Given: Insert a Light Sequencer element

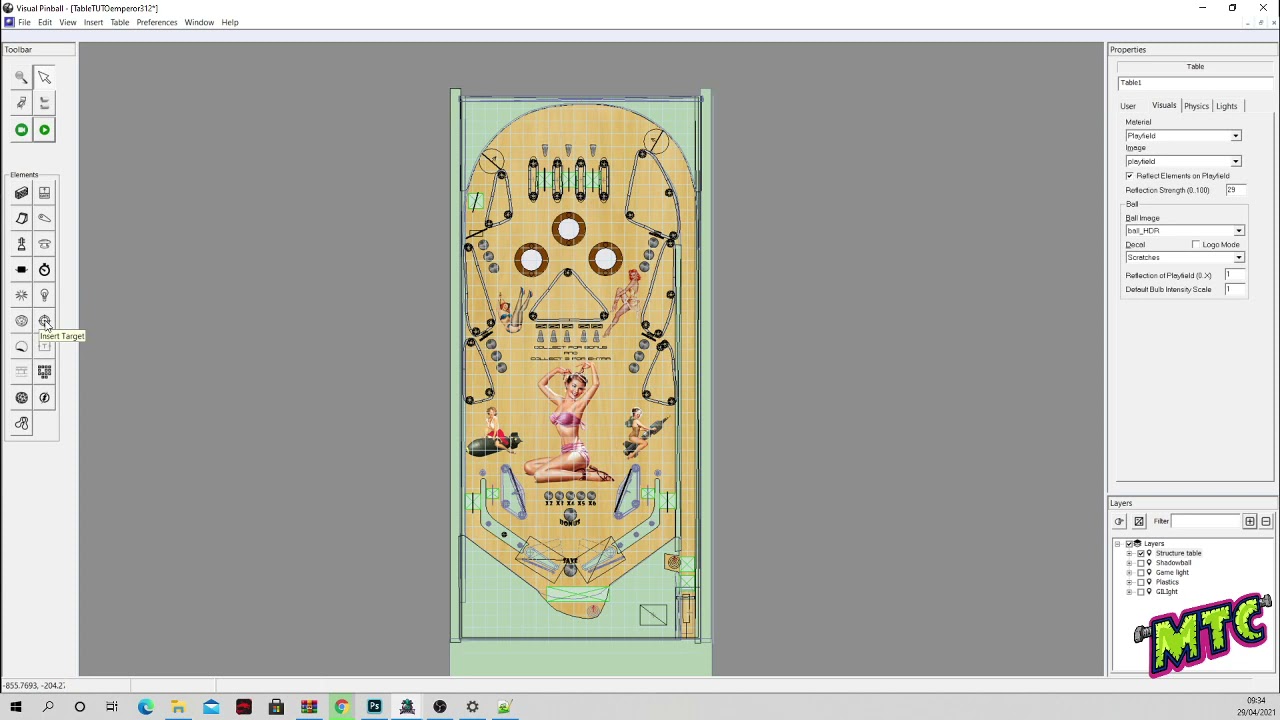Looking at the screenshot, I should coord(44,372).
